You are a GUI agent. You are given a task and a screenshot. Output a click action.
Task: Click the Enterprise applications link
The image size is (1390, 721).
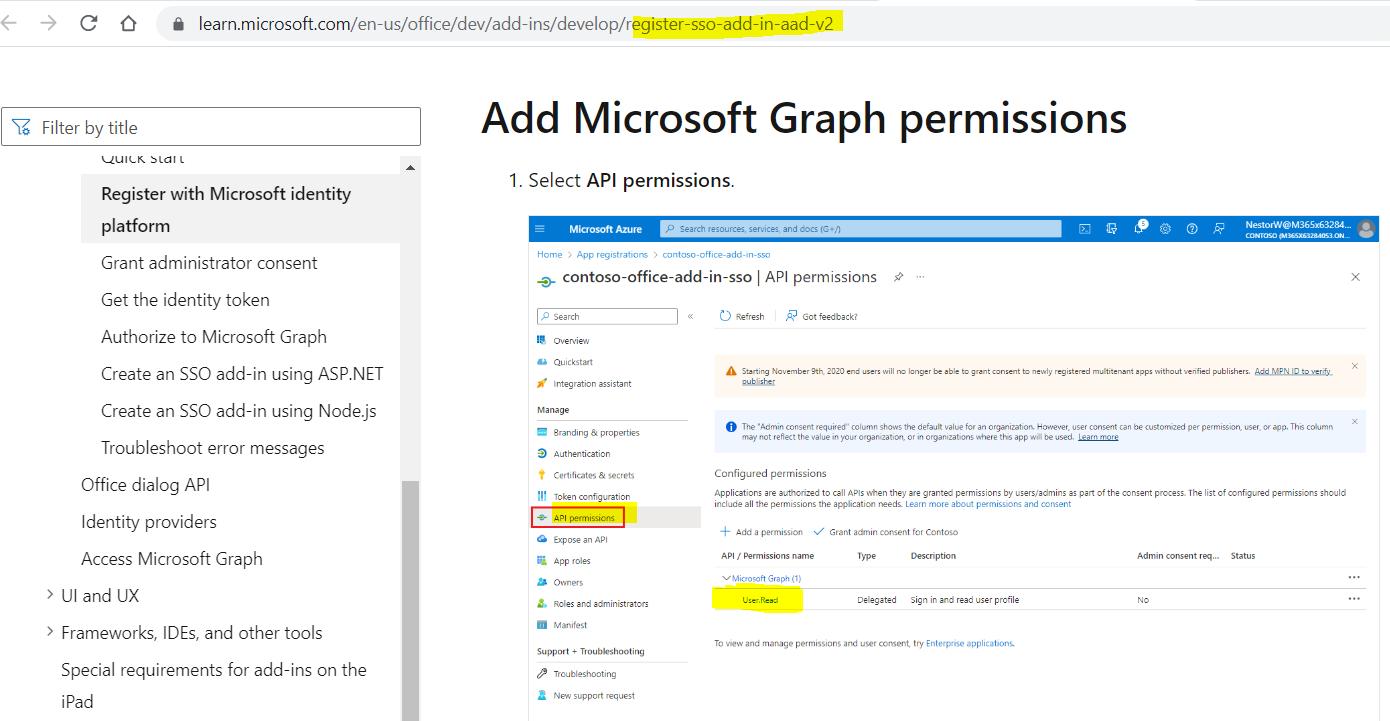pos(969,643)
